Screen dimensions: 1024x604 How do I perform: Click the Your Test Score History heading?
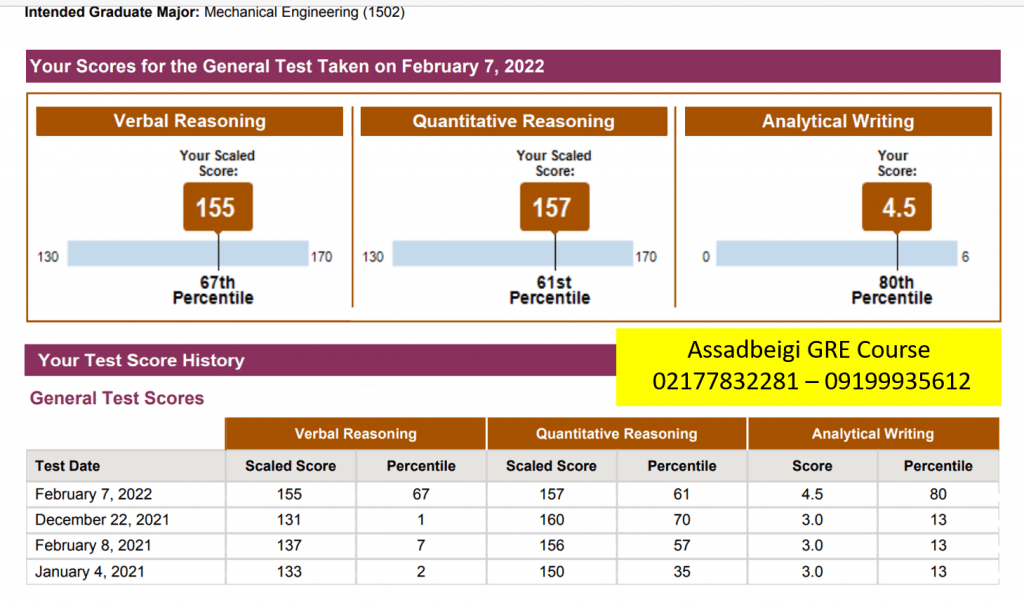(x=141, y=360)
